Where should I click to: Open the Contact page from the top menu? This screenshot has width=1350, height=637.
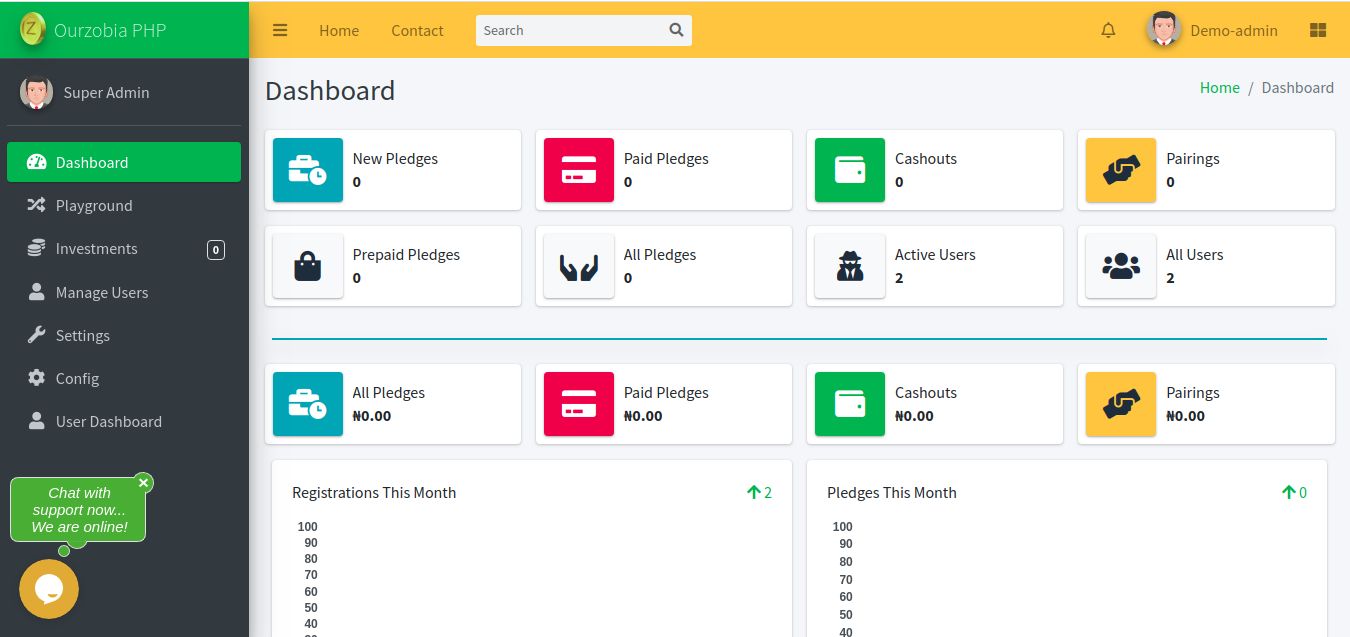[417, 30]
